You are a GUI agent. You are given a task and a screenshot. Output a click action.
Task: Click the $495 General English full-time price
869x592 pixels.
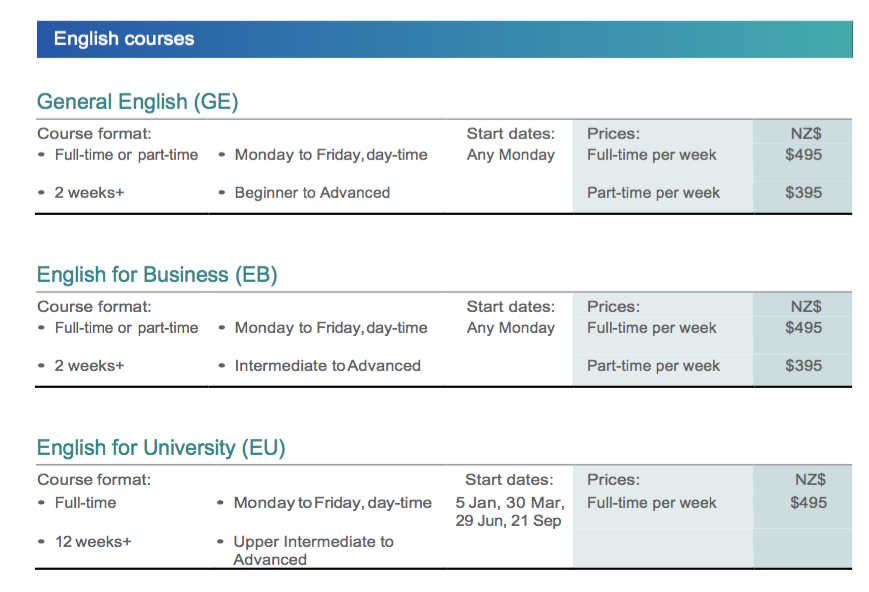pyautogui.click(x=804, y=155)
